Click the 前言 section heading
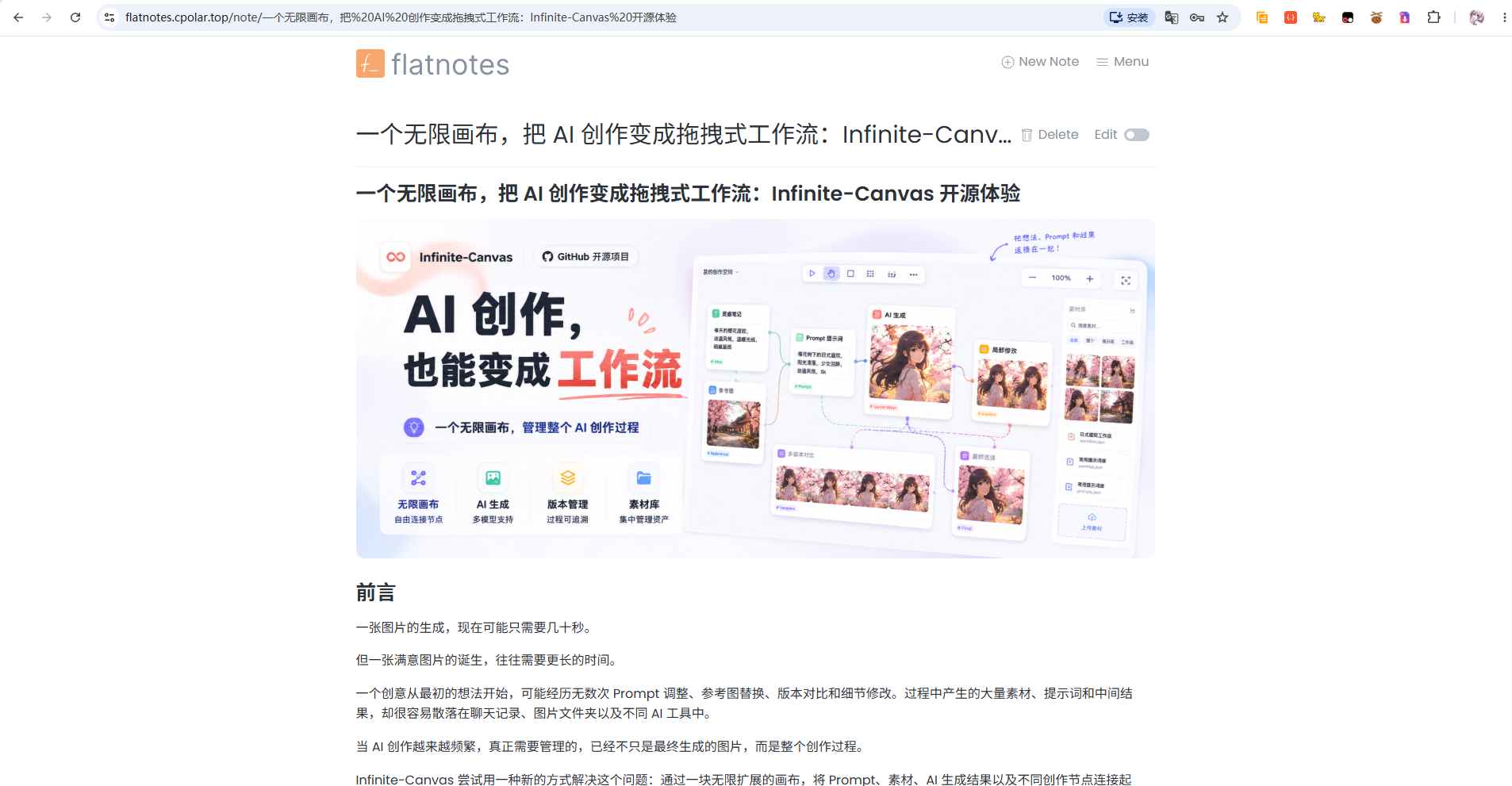The image size is (1512, 786). [375, 592]
